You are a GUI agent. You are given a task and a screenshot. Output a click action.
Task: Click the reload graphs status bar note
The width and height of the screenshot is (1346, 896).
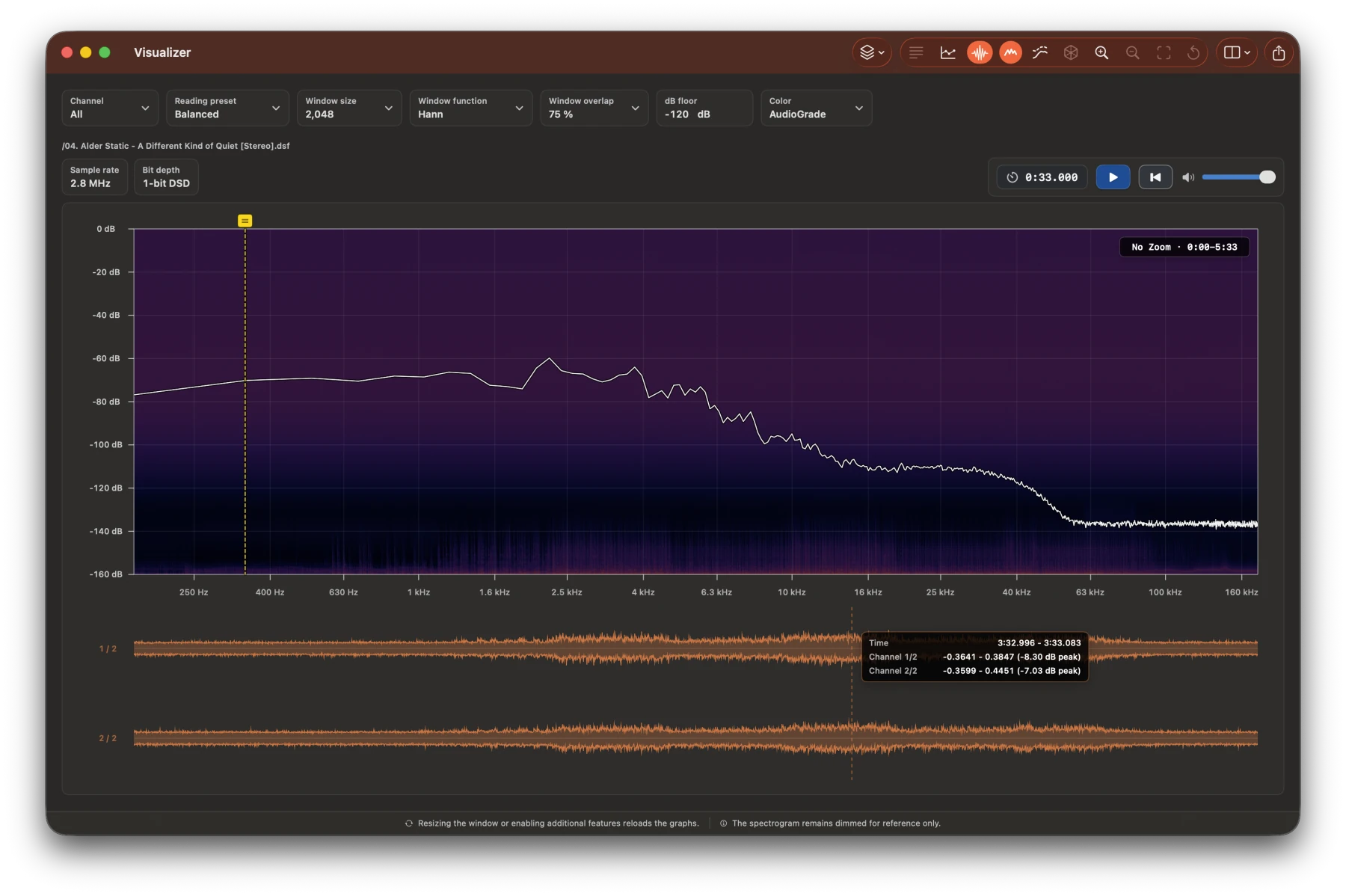click(x=552, y=823)
